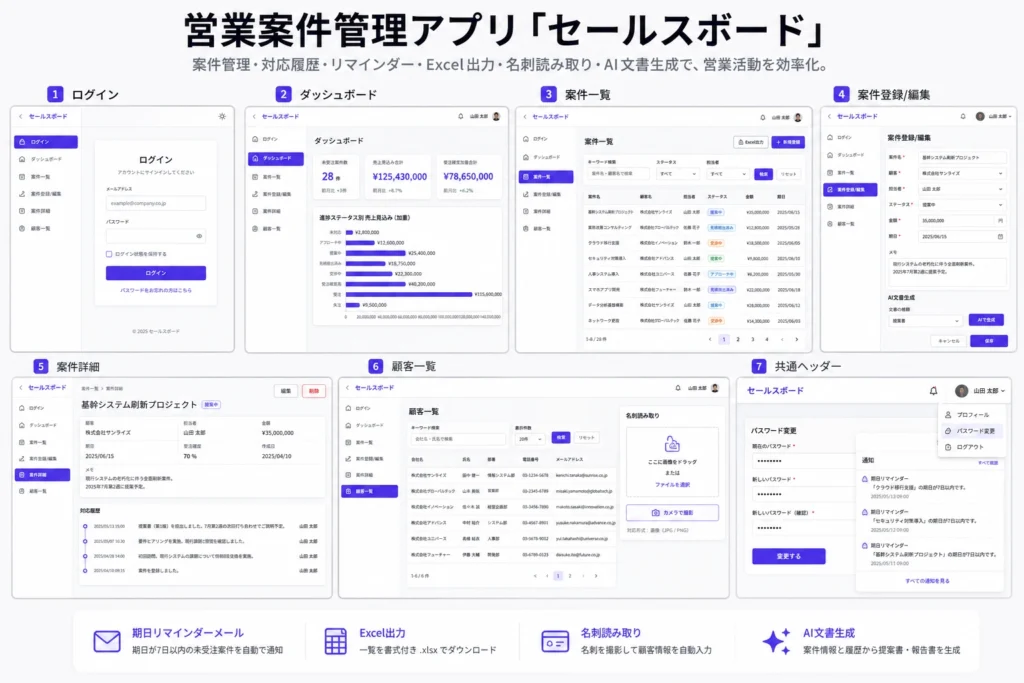Click the calendar icon in the 期日 date field

point(1000,236)
